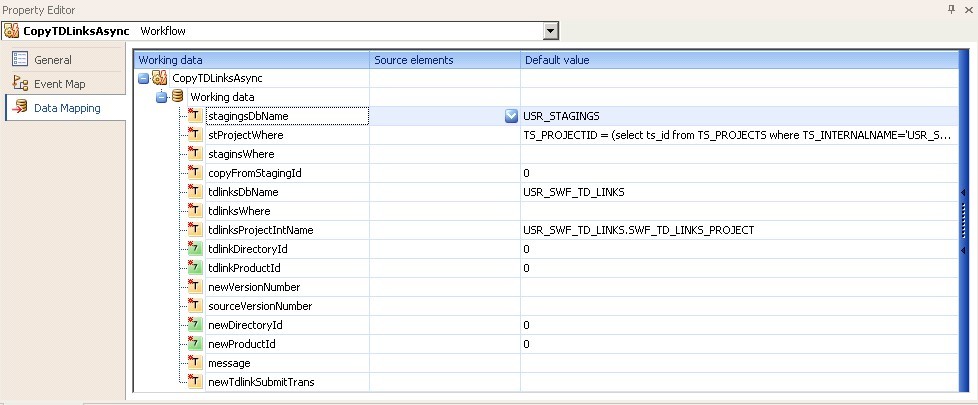
Task: Edit the USR_SWF_TD_LINKS.SWF_TD_LINKS_PROJECT value
Action: coord(739,230)
